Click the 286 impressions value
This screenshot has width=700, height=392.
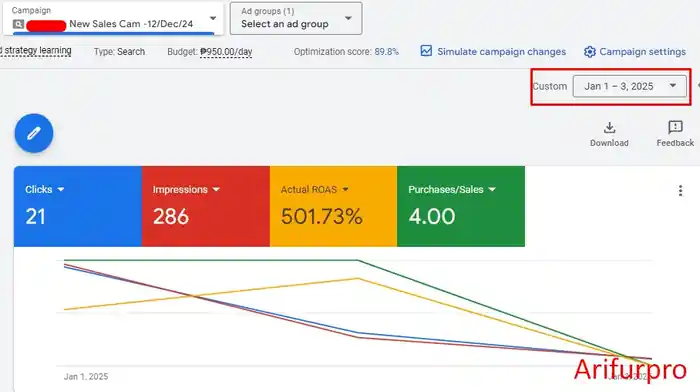pos(171,217)
